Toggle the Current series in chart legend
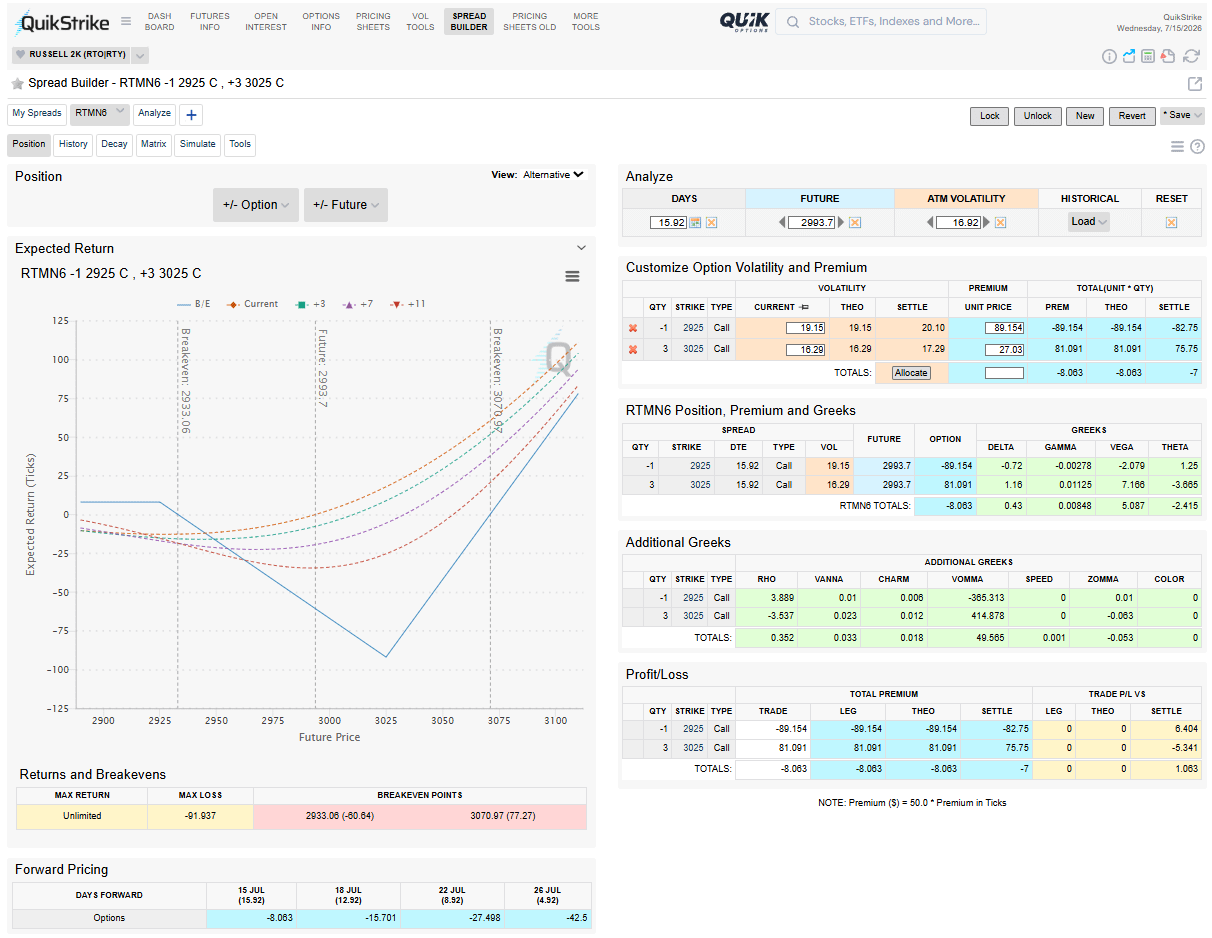Image resolution: width=1212 pixels, height=938 pixels. [x=253, y=304]
